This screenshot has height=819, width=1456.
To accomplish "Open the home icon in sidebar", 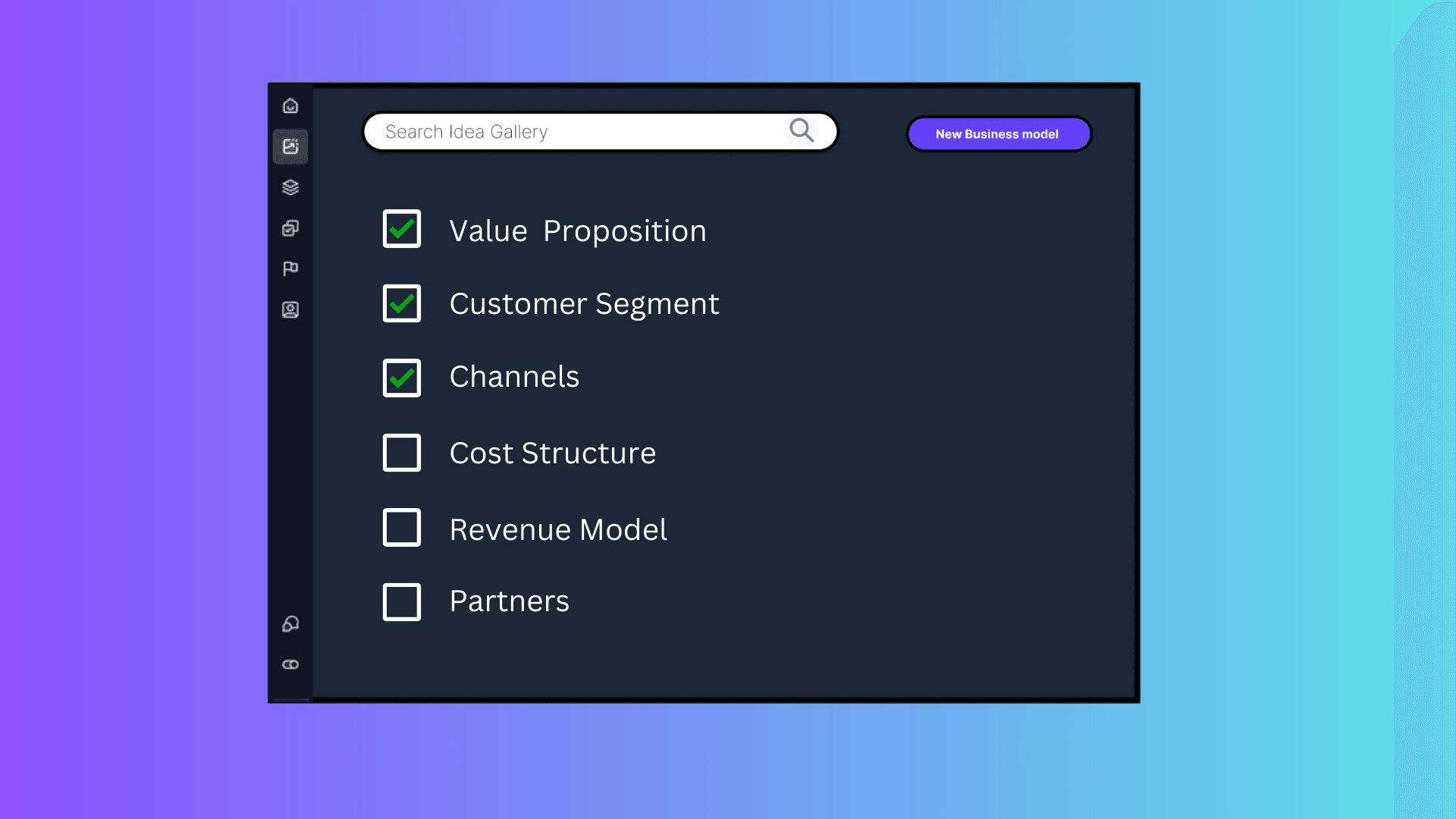I will click(x=290, y=106).
